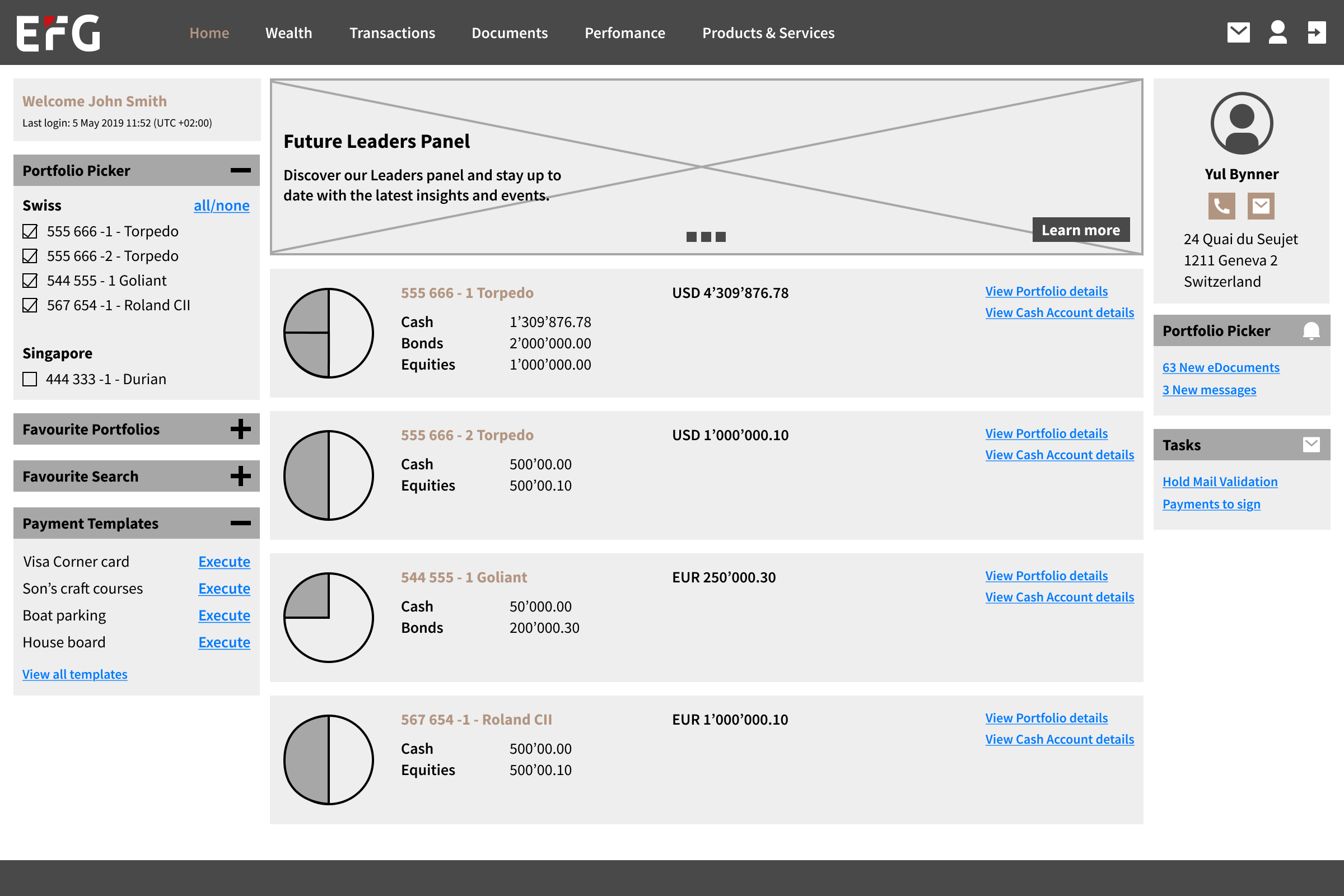Expand the Favourite Portfolios section
This screenshot has height=896, width=1344.
point(241,429)
